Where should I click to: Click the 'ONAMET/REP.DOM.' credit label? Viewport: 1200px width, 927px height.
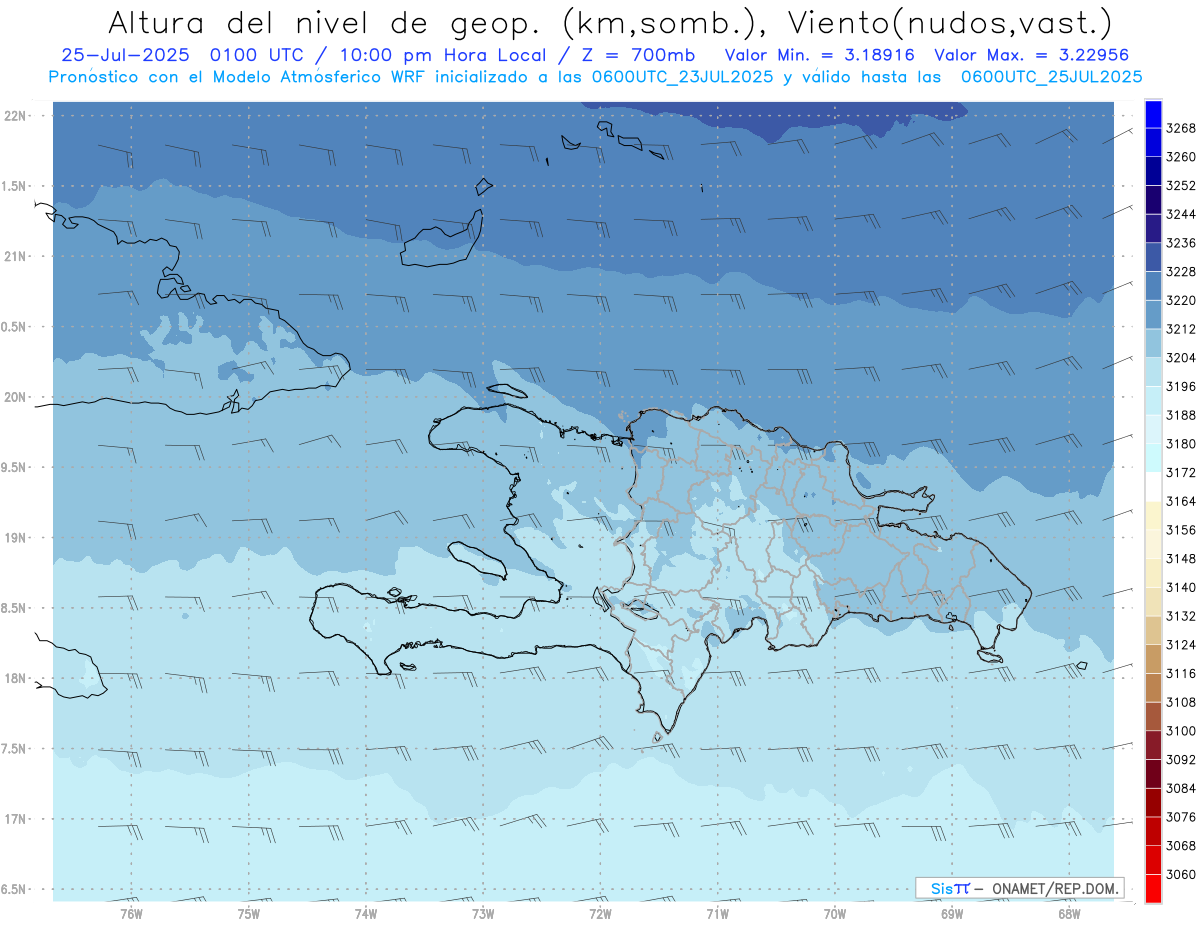tap(1054, 888)
